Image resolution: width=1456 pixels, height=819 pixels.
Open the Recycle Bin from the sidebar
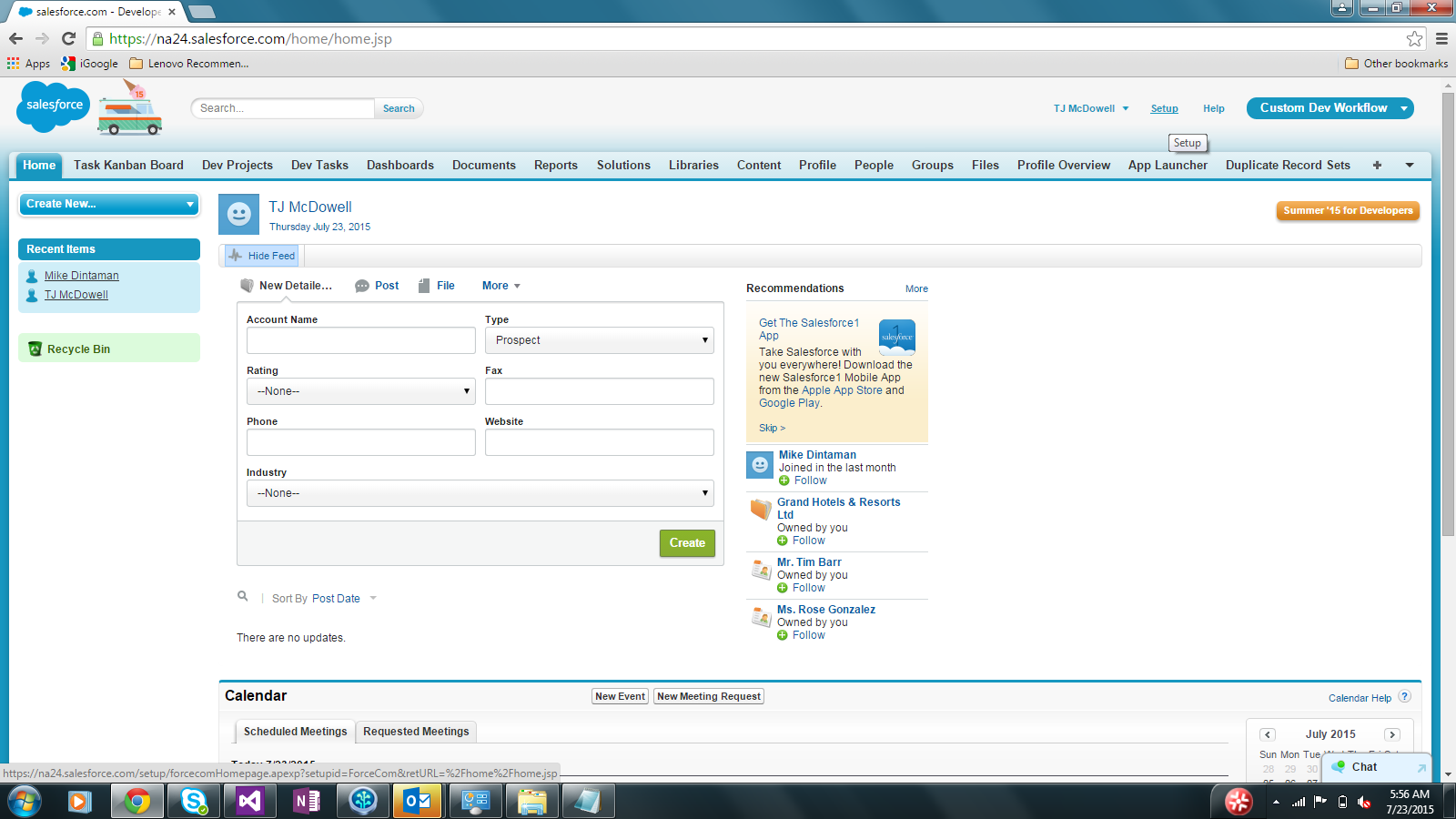click(x=77, y=349)
